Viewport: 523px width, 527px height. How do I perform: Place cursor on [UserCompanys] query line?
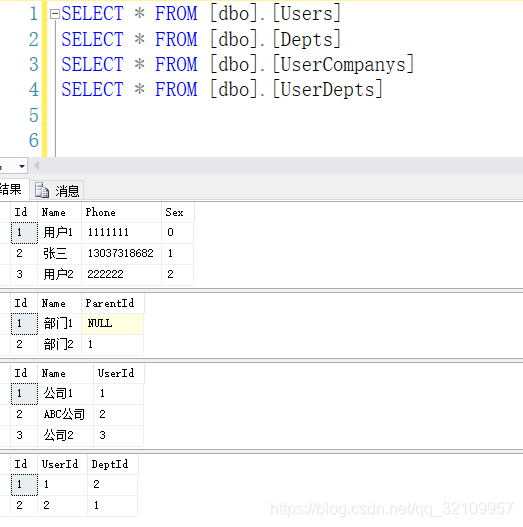click(x=237, y=64)
